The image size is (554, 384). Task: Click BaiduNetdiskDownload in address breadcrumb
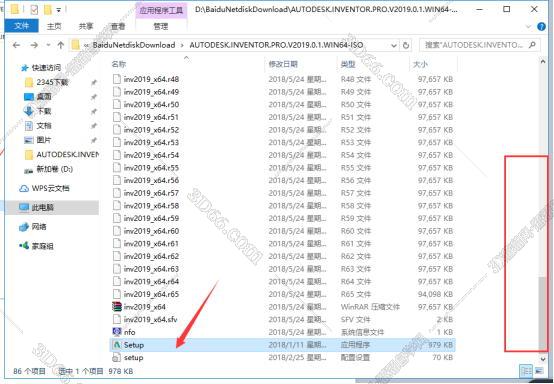[134, 45]
